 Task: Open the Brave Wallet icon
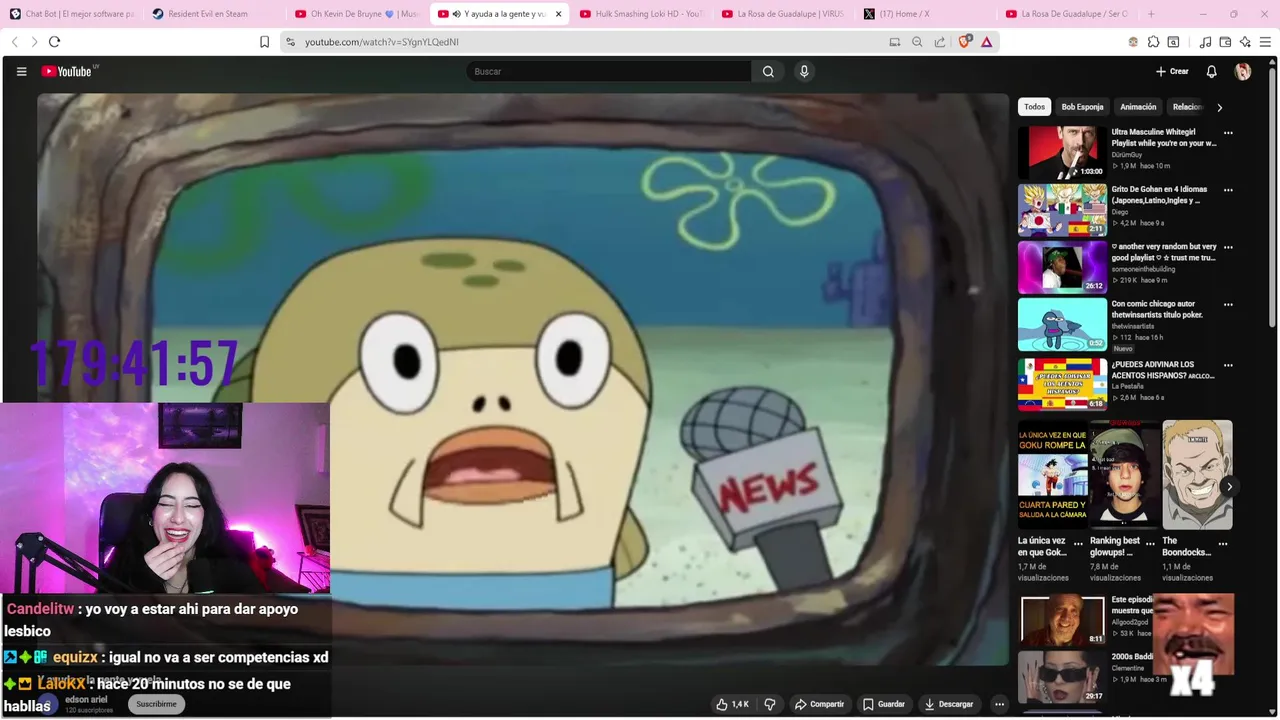(x=1225, y=42)
